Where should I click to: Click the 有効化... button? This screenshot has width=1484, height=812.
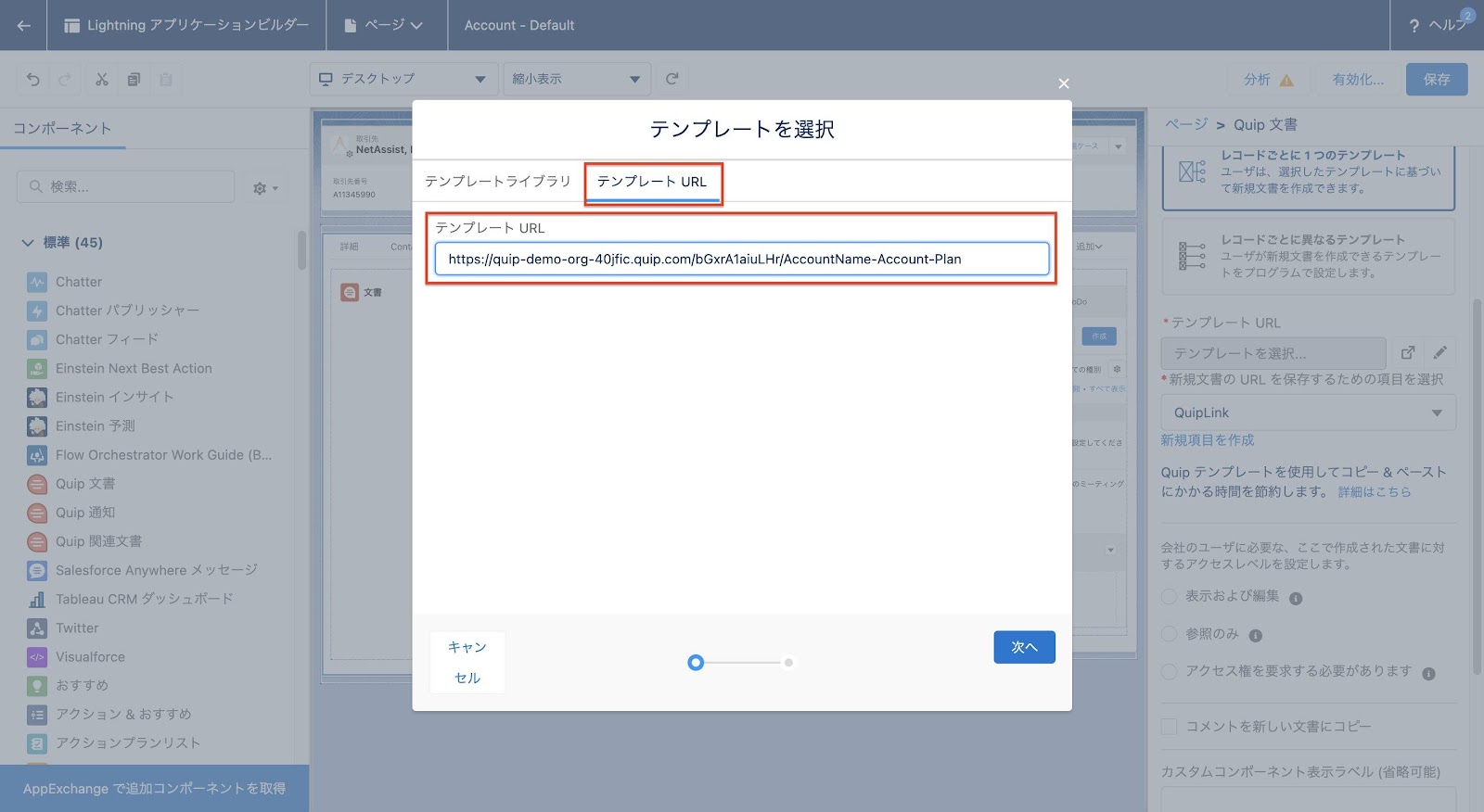tap(1358, 80)
